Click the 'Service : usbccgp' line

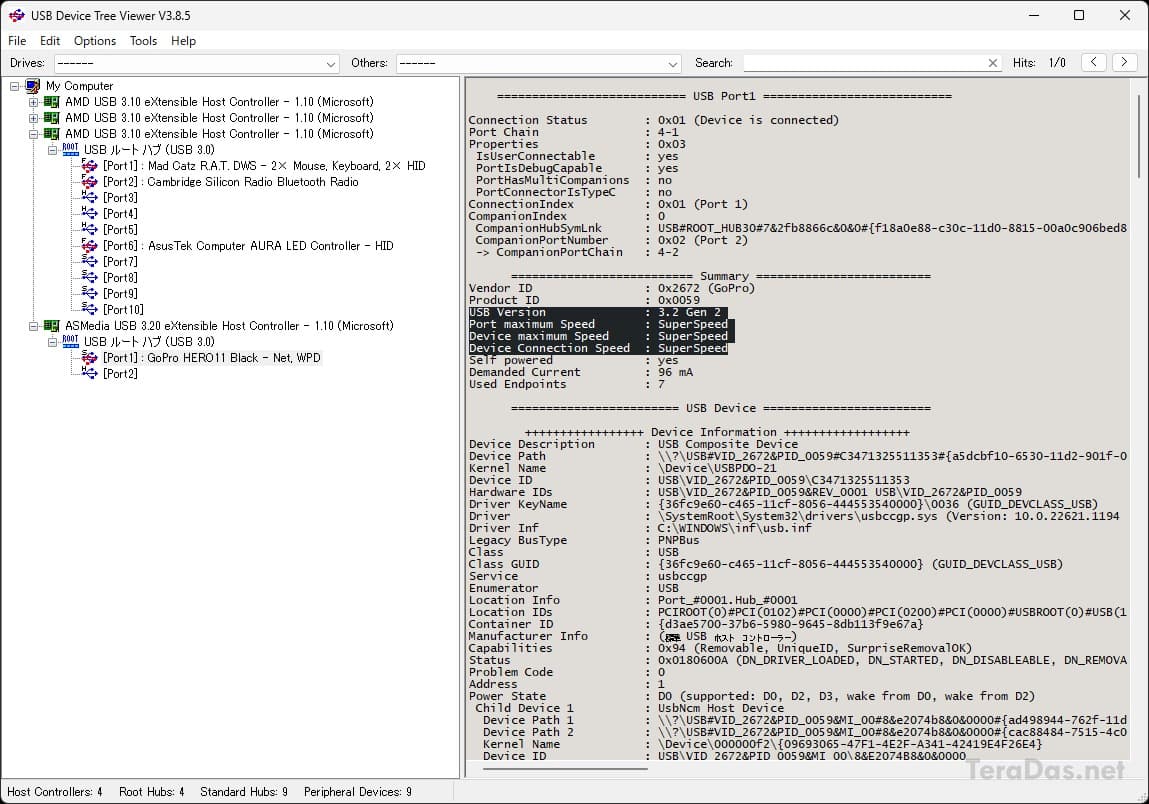pyautogui.click(x=588, y=576)
